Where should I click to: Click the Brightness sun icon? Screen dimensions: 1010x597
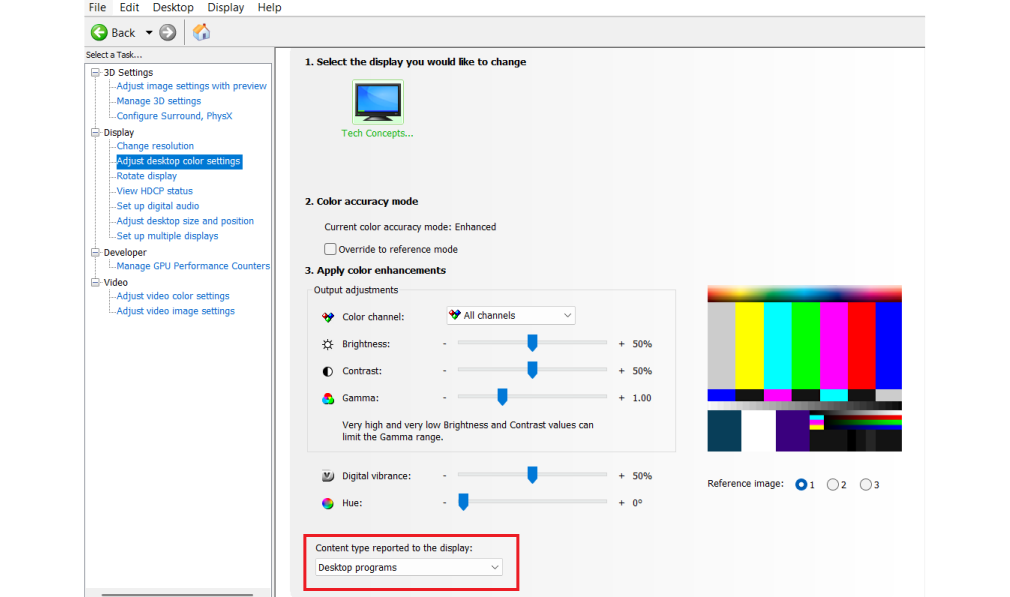pyautogui.click(x=328, y=344)
